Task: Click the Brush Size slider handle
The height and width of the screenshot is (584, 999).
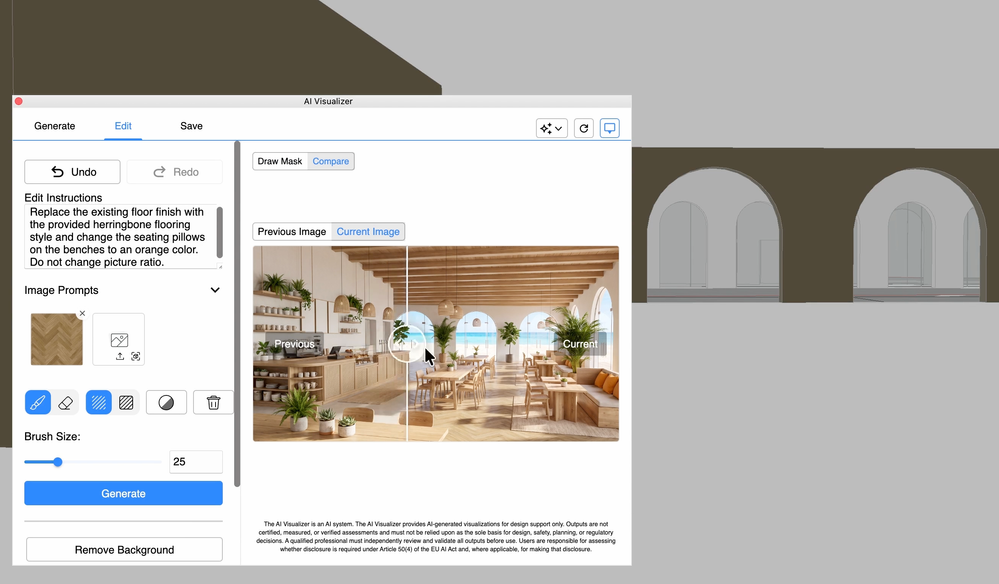Action: [58, 462]
